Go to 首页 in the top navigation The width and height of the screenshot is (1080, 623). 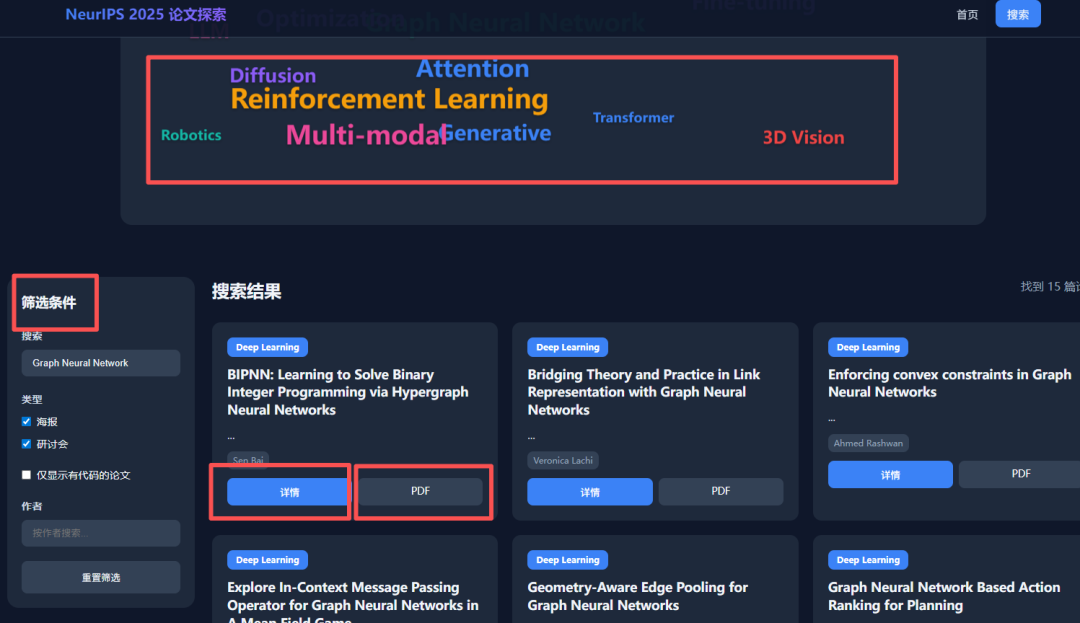[967, 15]
